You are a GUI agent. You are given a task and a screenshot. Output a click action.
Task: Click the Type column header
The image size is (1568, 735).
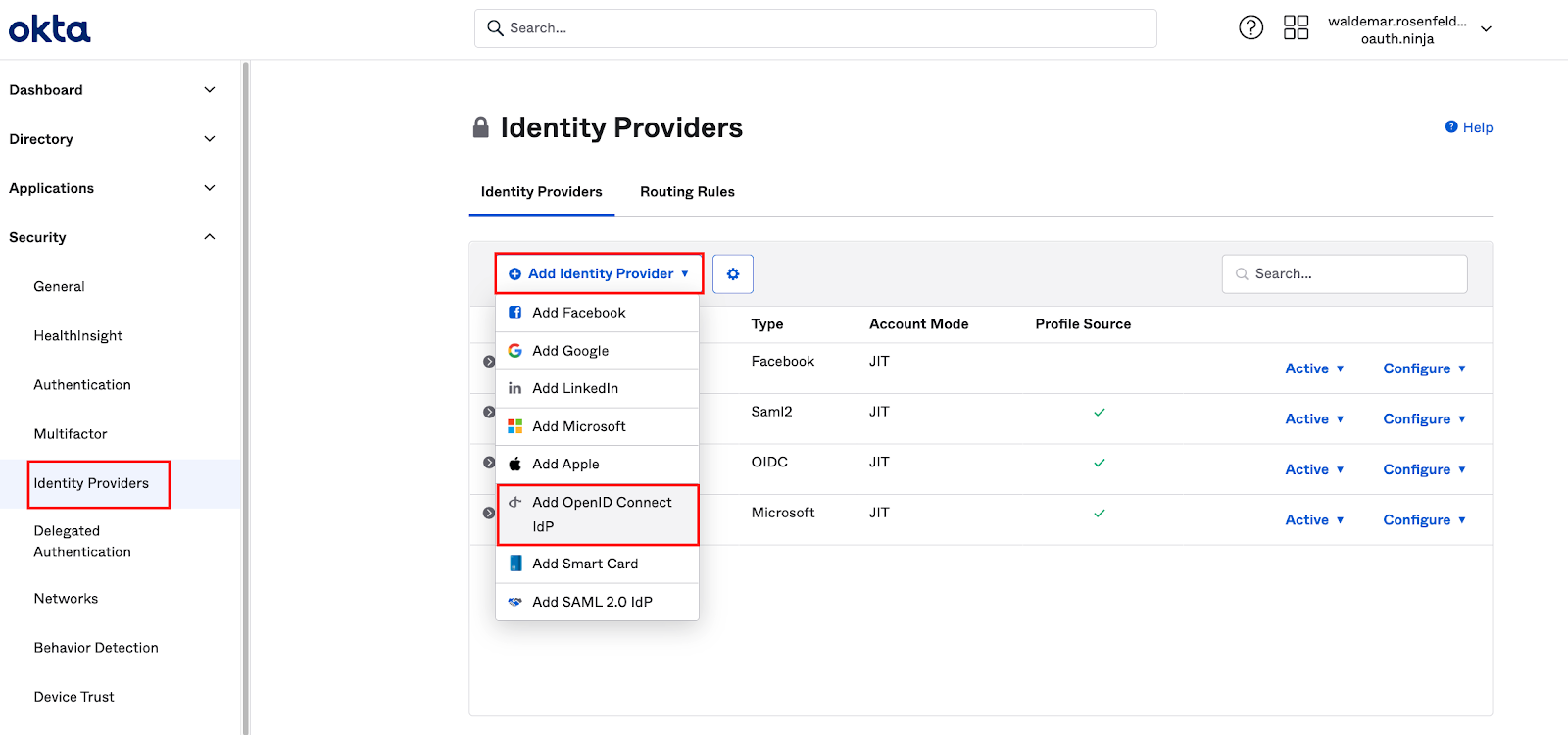[x=767, y=324]
